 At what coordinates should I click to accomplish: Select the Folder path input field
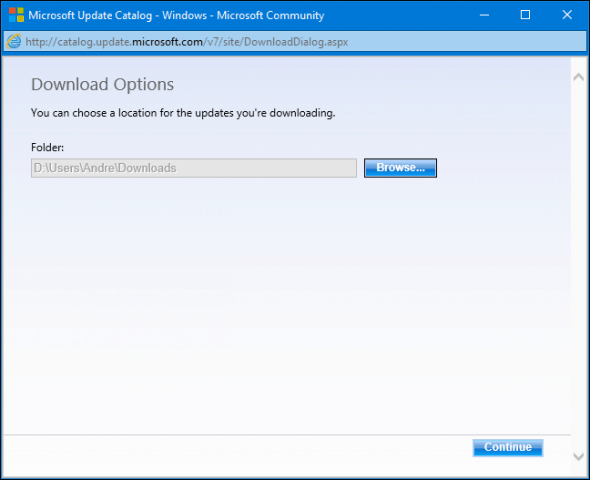[194, 168]
